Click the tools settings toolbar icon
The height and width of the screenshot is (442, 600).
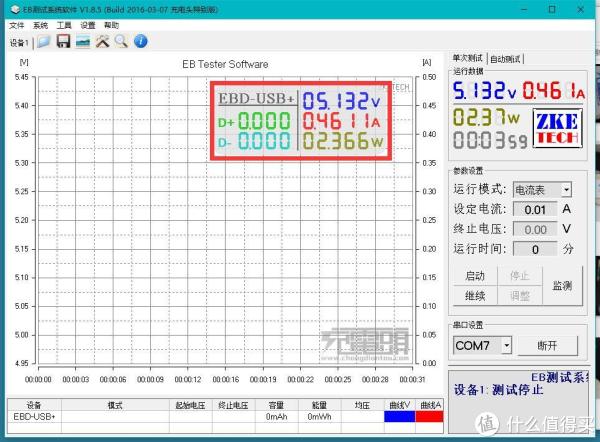102,41
